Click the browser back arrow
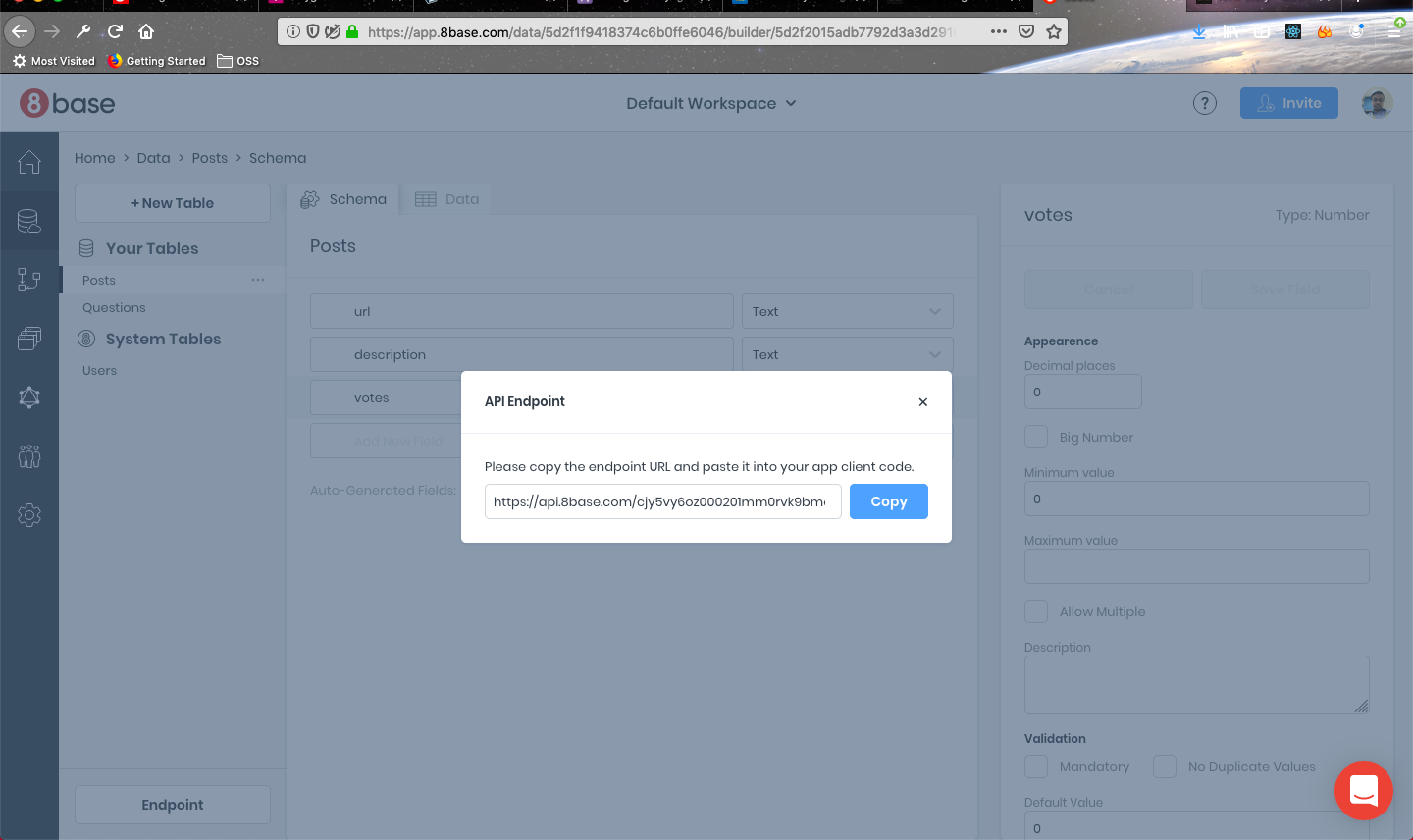Image resolution: width=1413 pixels, height=840 pixels. pyautogui.click(x=20, y=31)
